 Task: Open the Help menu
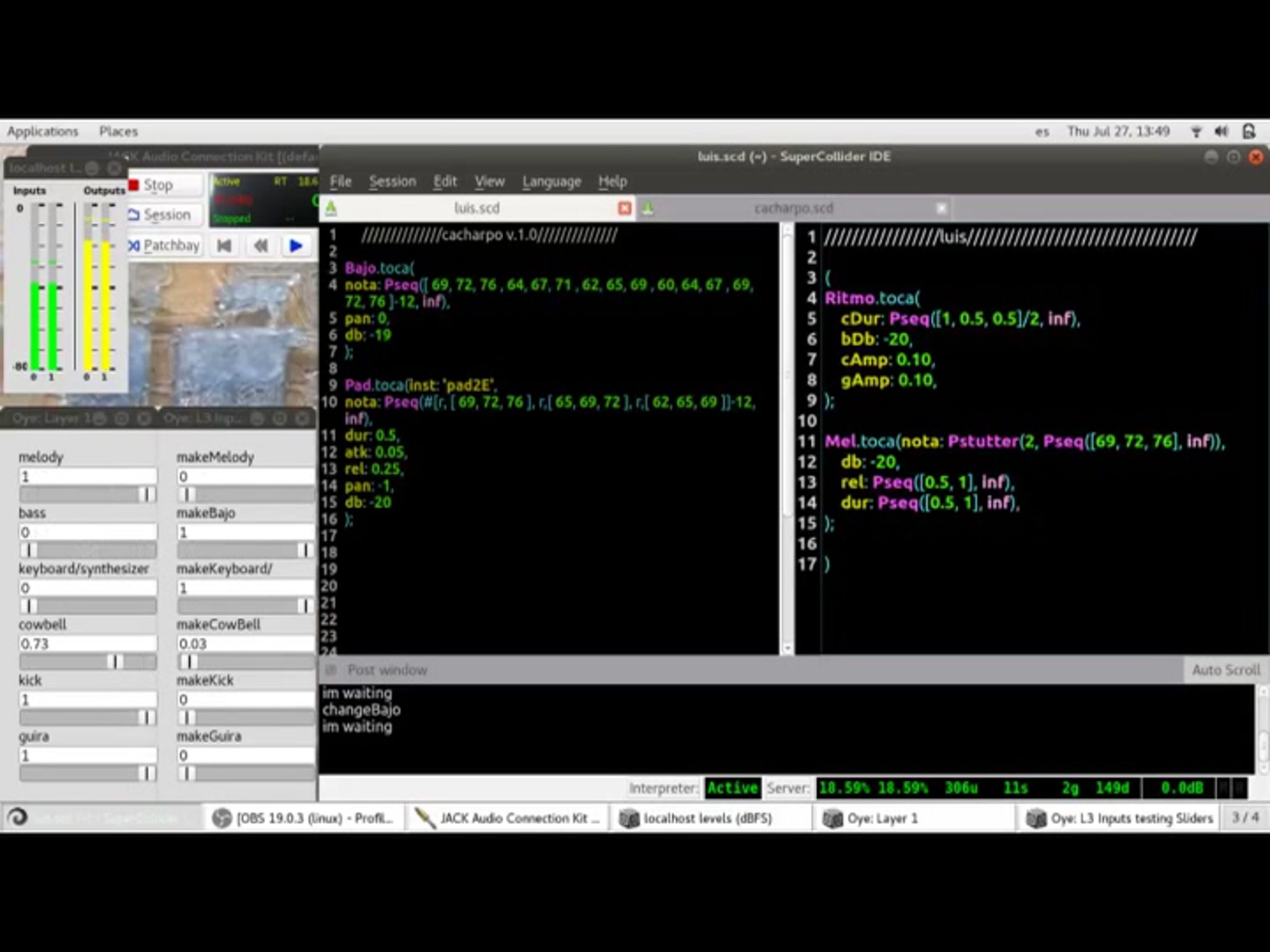(x=613, y=182)
